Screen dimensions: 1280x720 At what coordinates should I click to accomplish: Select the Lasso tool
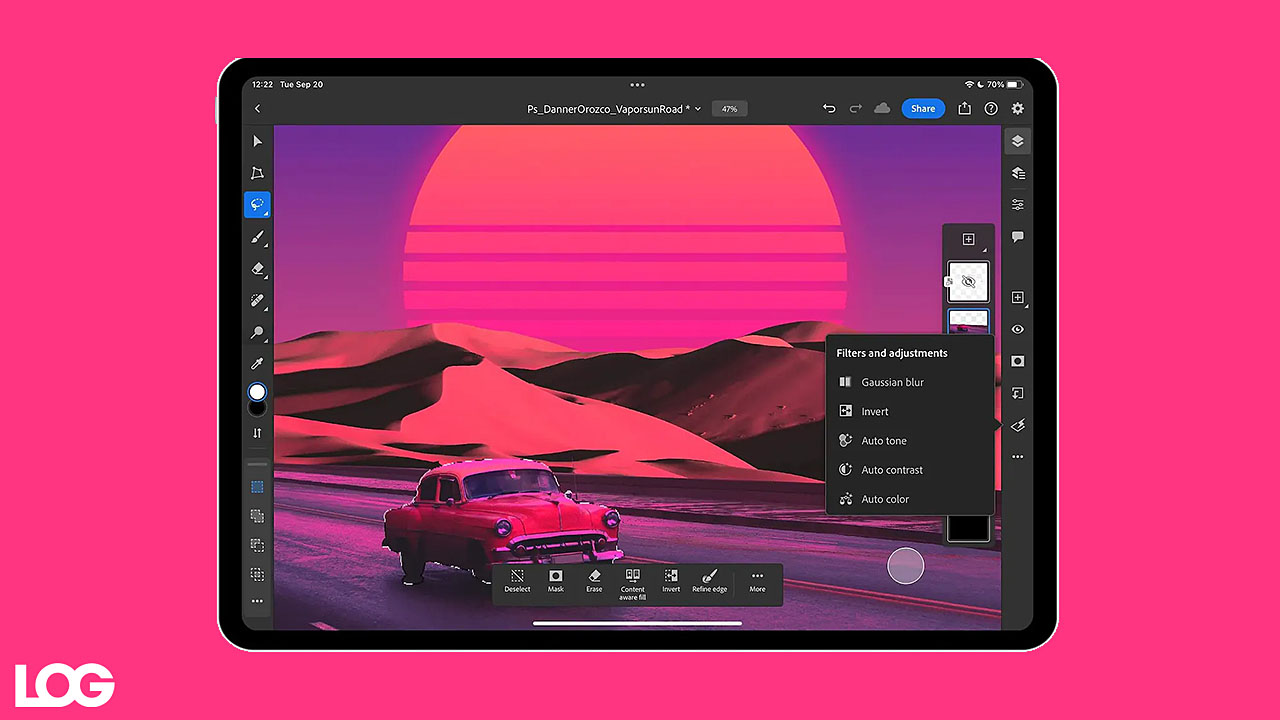click(257, 205)
